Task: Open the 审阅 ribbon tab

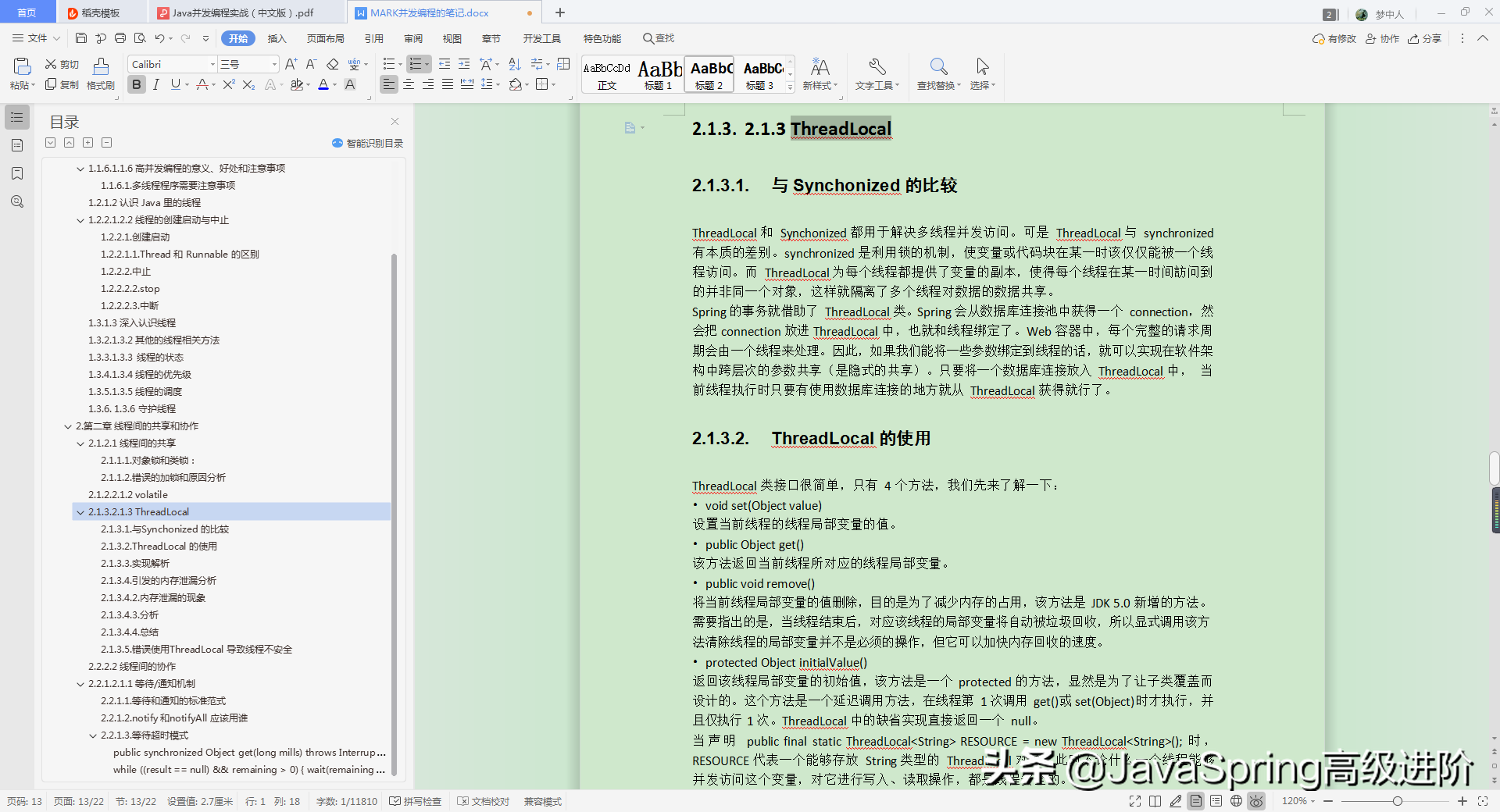Action: 413,38
